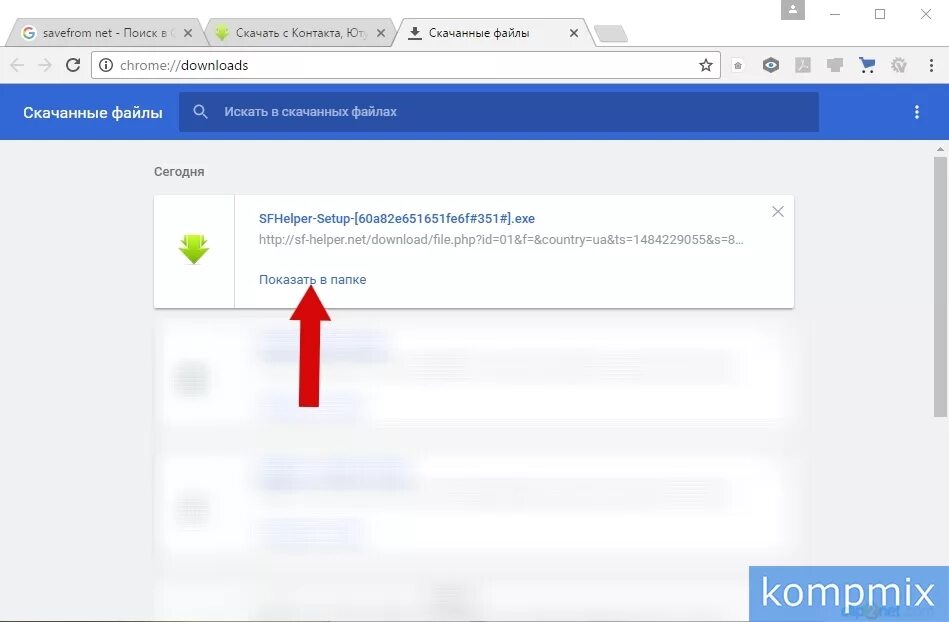The width and height of the screenshot is (949, 622).
Task: Click the small house extension icon after the star
Action: (738, 65)
